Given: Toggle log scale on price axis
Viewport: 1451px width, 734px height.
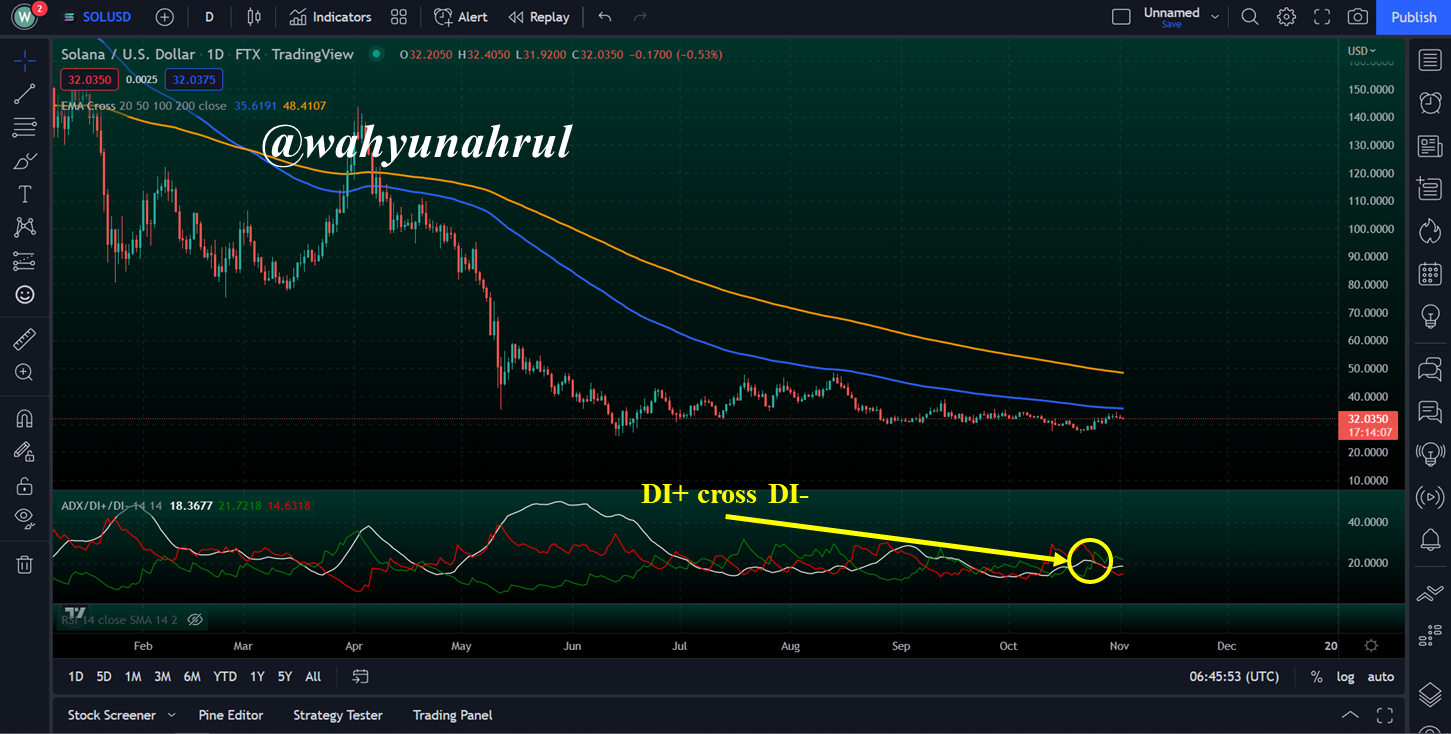Looking at the screenshot, I should (x=1345, y=677).
